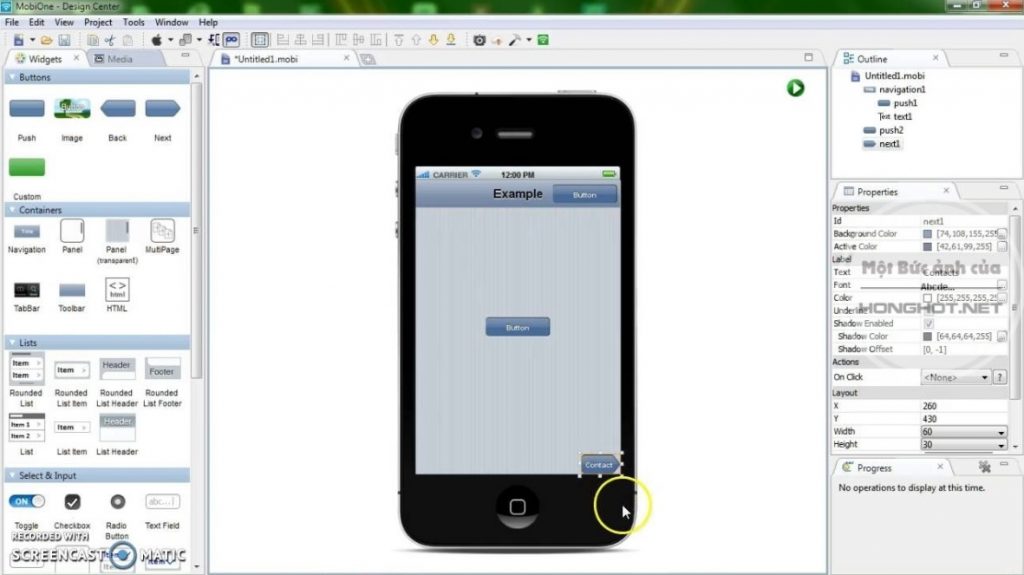Collapse the Lists widget section
Viewport: 1024px width, 575px height.
point(12,342)
